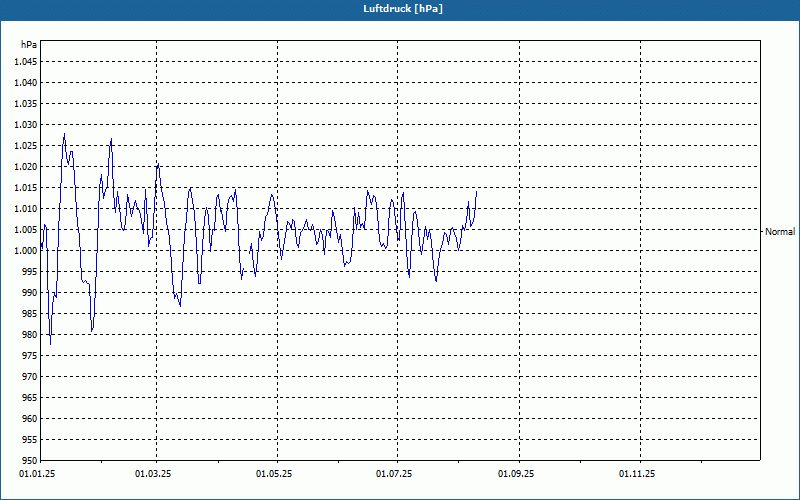
Task: Click the 980 axis value
Action: coord(30,335)
